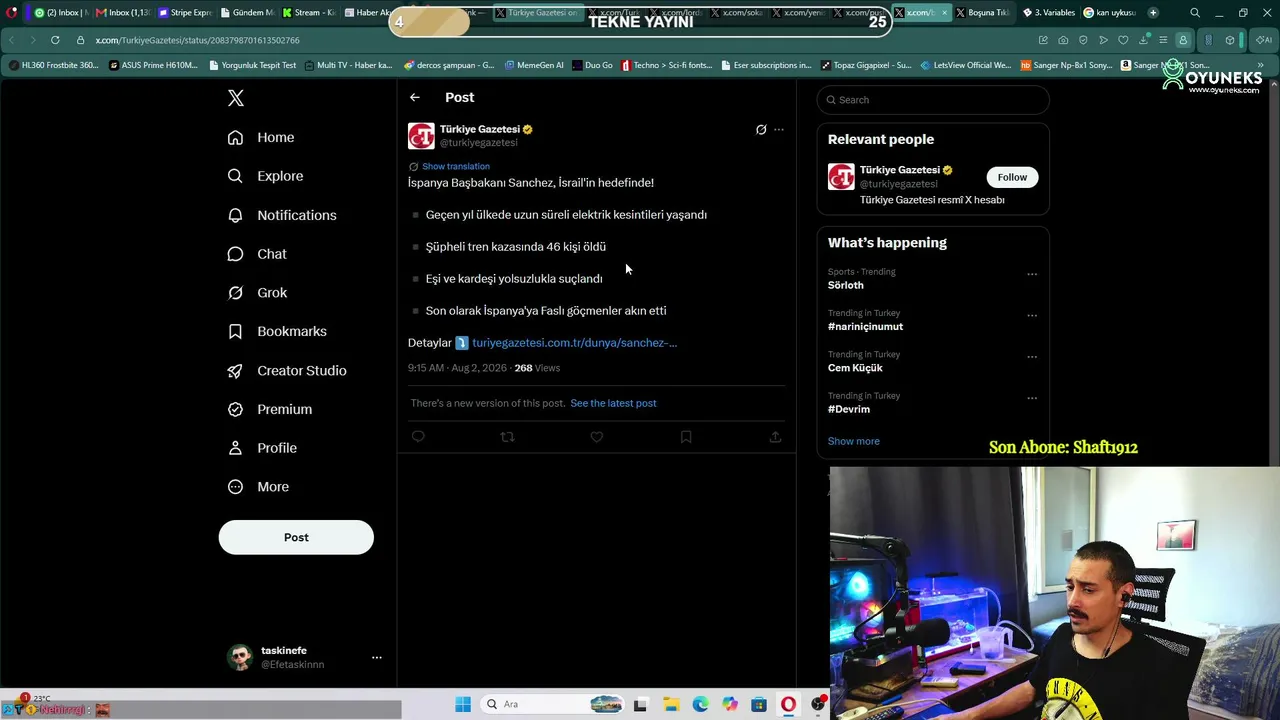Viewport: 1280px width, 720px height.
Task: Switch to the kan uykusu browser tab
Action: coord(1110,13)
